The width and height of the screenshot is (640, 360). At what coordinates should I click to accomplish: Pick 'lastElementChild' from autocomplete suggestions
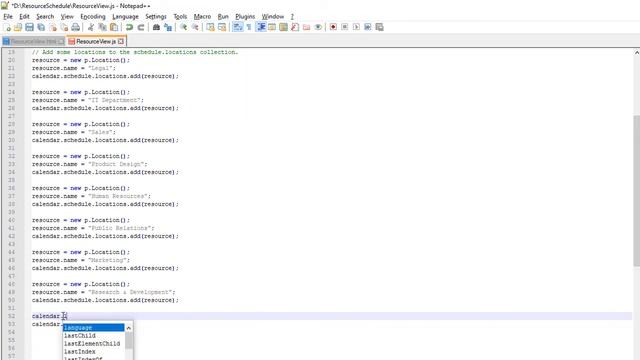(x=93, y=344)
